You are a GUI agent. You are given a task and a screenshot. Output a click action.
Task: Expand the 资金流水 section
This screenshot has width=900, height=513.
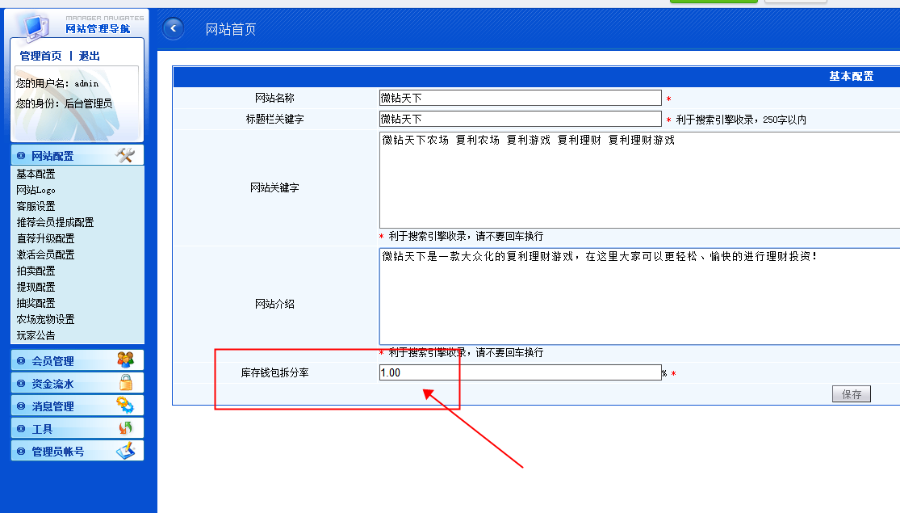click(x=77, y=383)
